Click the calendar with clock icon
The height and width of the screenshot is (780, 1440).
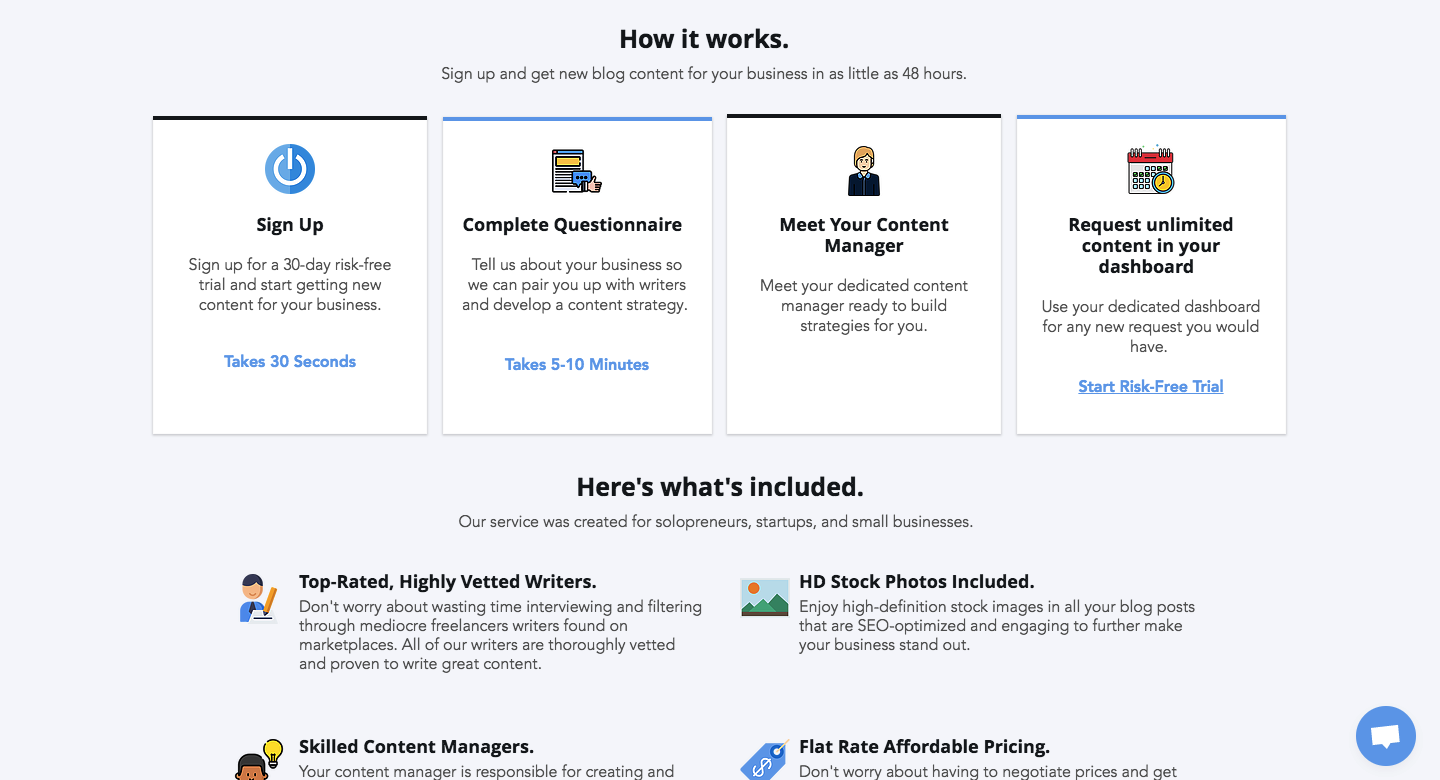[1151, 170]
